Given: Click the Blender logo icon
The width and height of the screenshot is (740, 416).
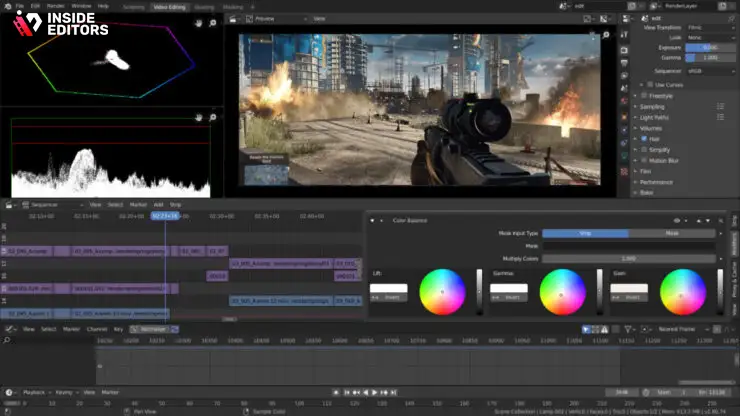Looking at the screenshot, I should pyautogui.click(x=8, y=6).
